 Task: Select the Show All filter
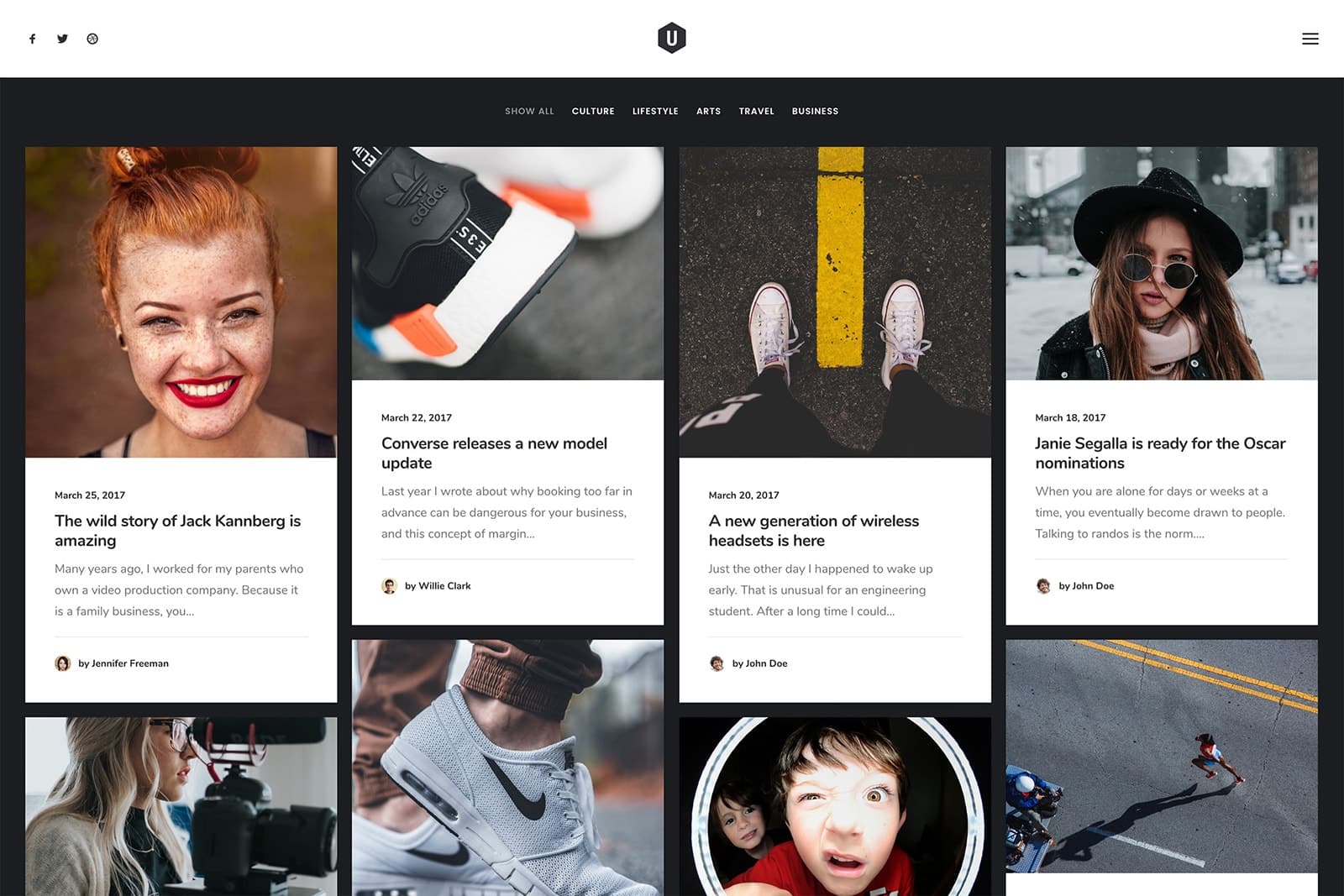529,111
